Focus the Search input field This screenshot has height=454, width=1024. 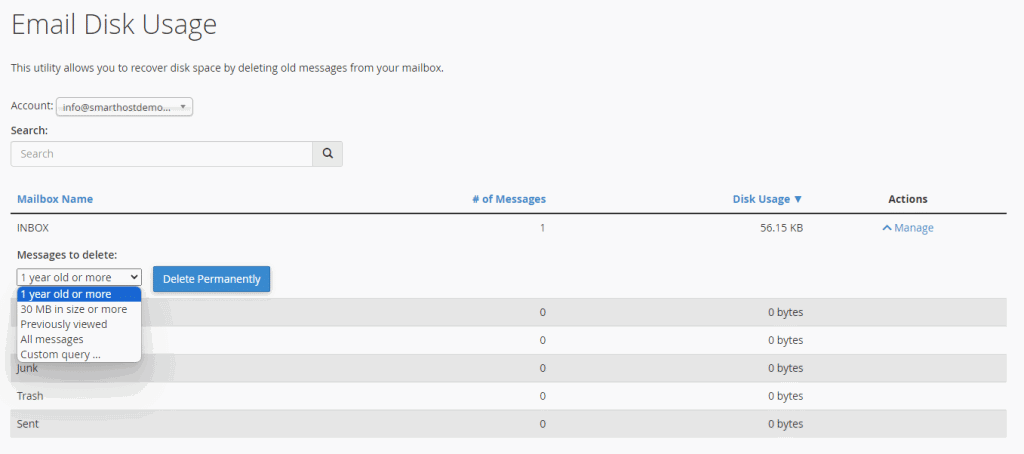click(x=162, y=154)
